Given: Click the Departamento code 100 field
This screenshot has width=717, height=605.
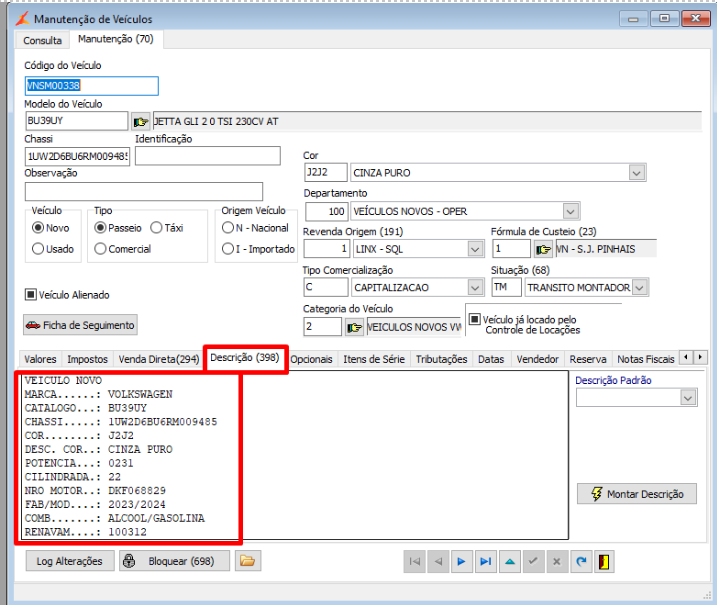Looking at the screenshot, I should (x=326, y=211).
